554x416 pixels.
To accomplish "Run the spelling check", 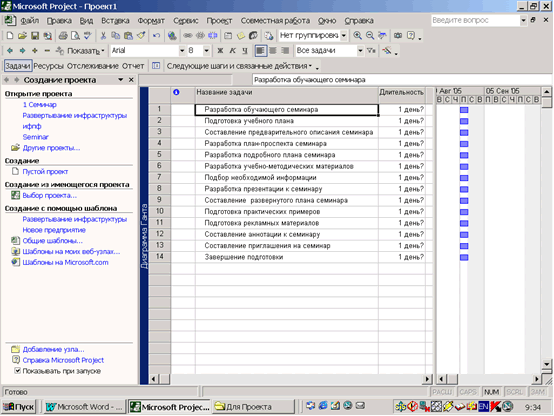I will 87,35.
